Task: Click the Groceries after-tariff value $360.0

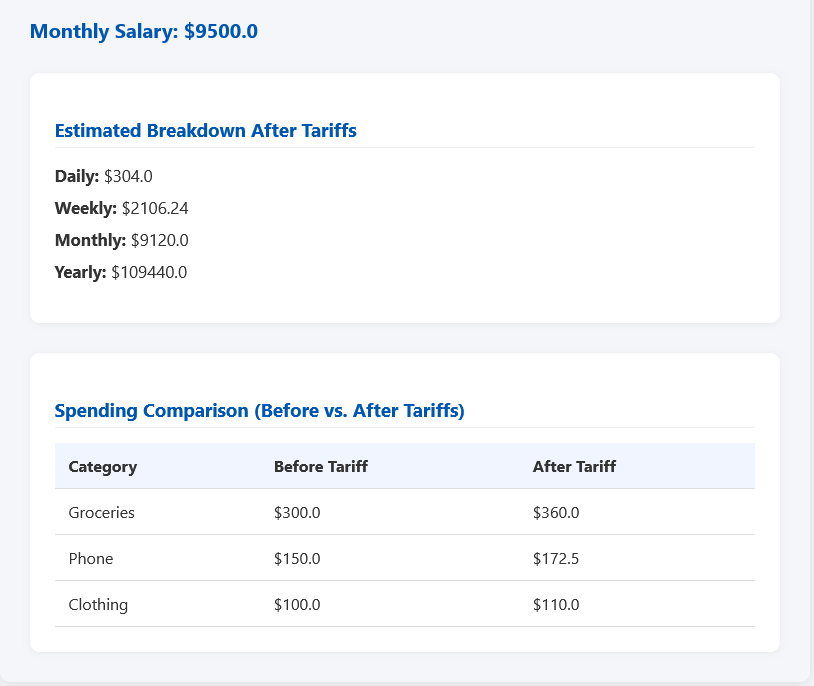Action: click(556, 513)
